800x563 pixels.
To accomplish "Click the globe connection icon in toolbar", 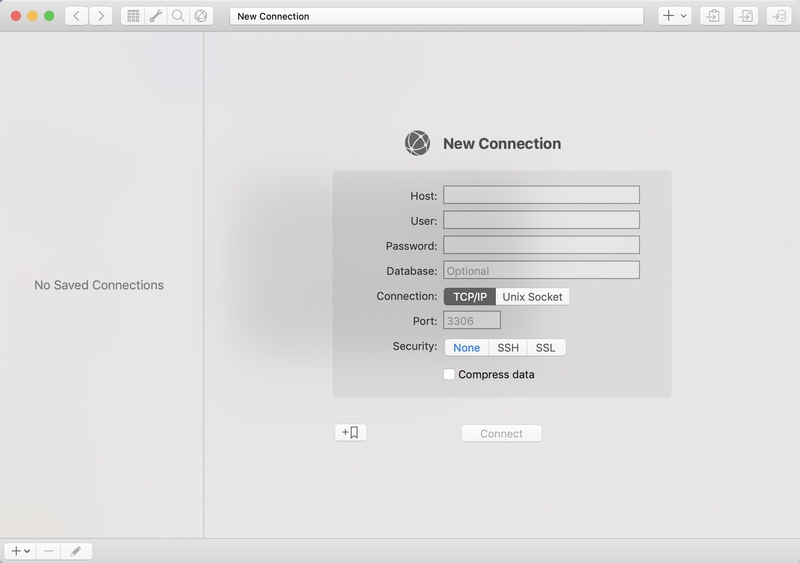I will coord(201,16).
